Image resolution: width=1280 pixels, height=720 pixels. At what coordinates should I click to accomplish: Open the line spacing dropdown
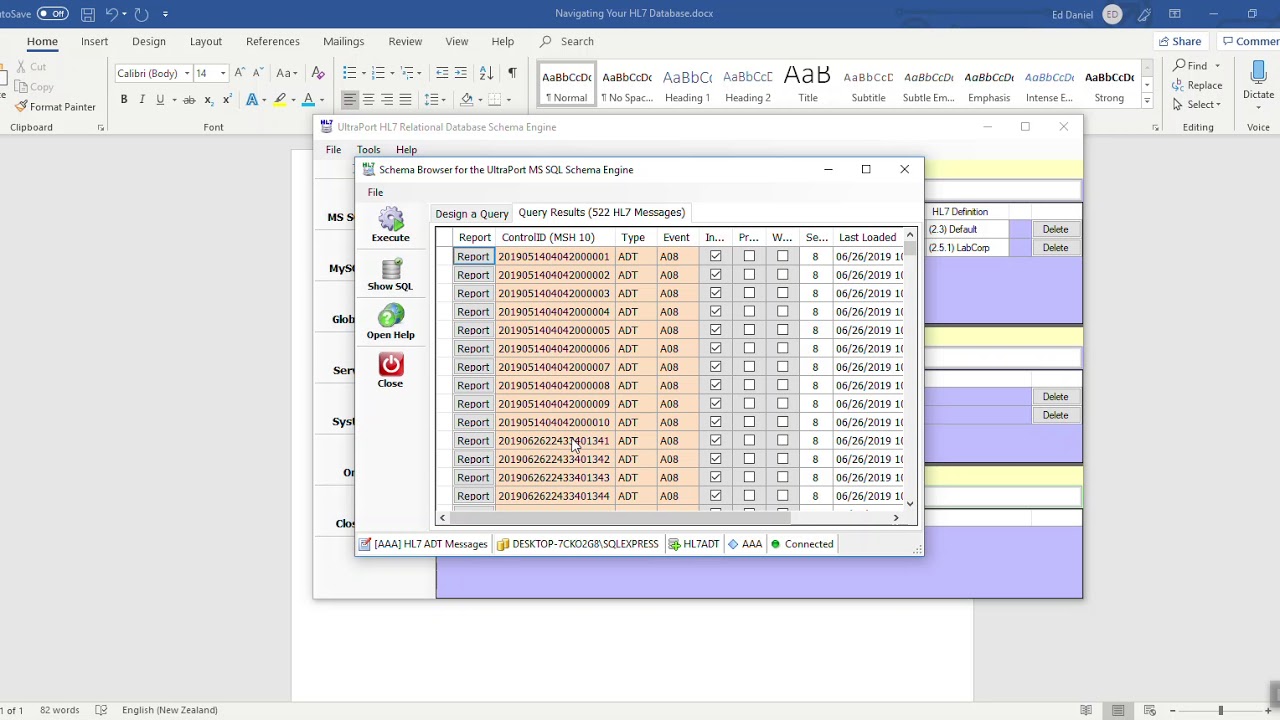pyautogui.click(x=434, y=99)
